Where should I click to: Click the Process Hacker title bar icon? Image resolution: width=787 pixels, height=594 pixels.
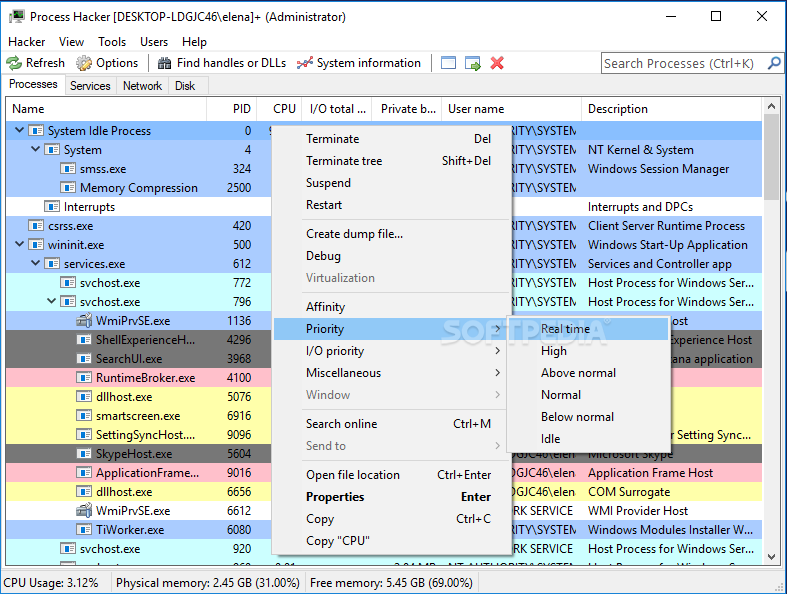click(17, 17)
